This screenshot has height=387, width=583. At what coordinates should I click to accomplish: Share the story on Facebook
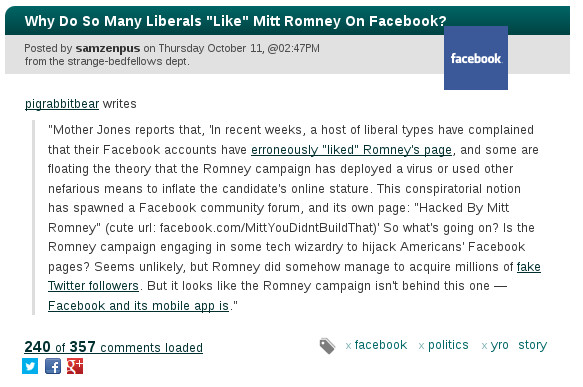point(53,366)
